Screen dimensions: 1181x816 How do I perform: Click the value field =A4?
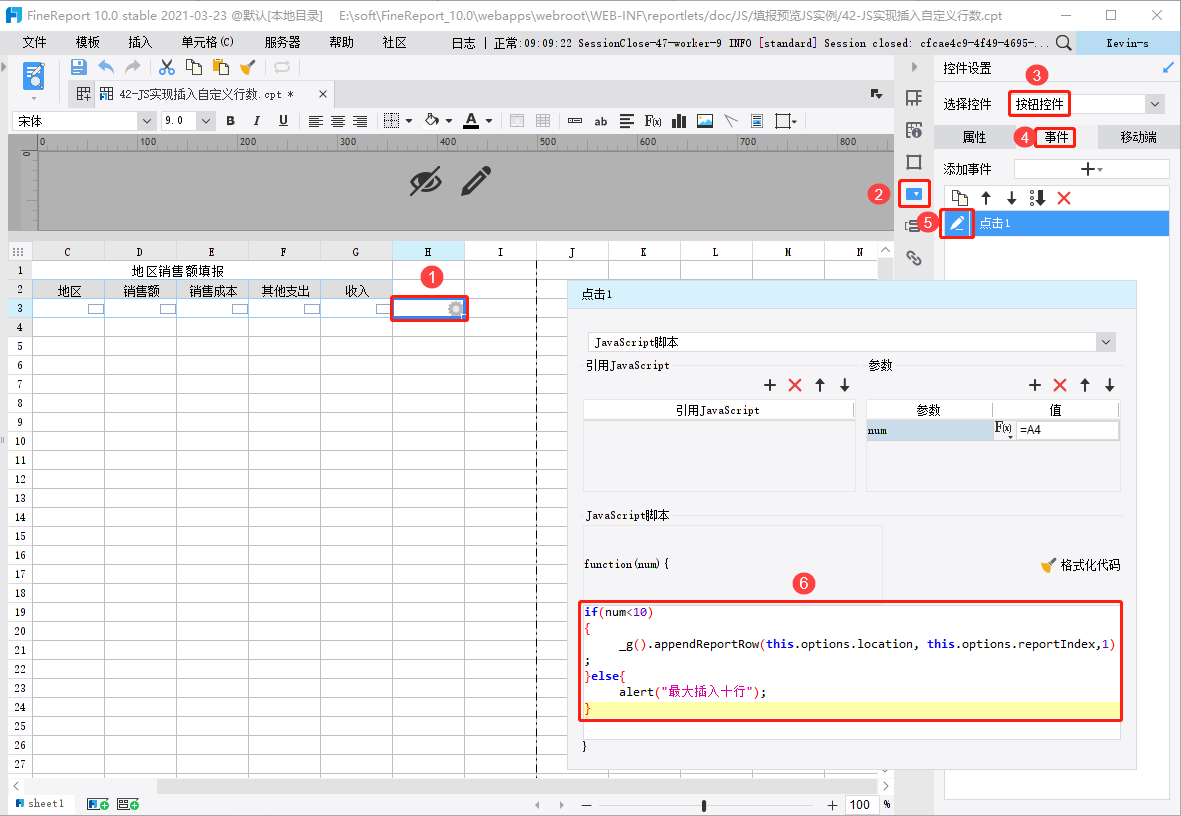[x=1067, y=430]
